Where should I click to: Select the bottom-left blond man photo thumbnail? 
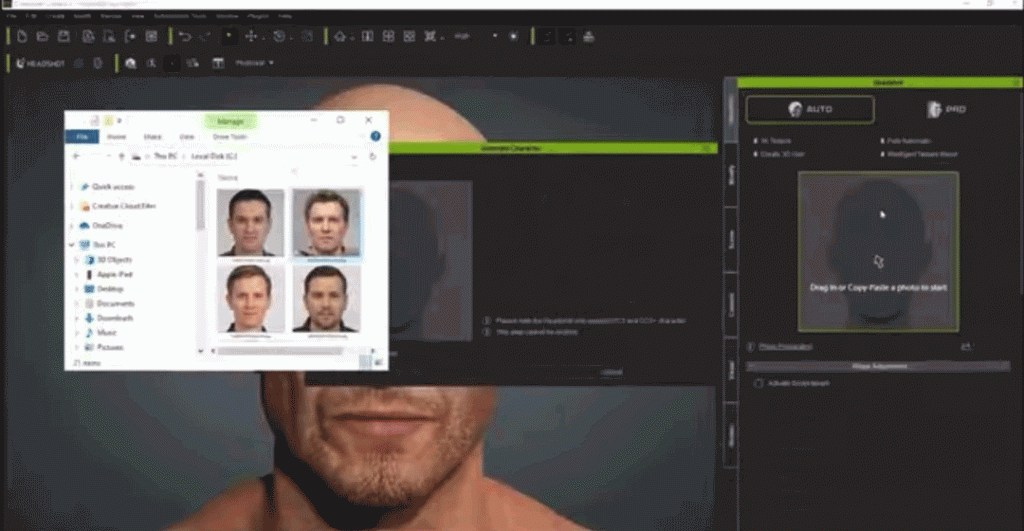click(x=250, y=298)
